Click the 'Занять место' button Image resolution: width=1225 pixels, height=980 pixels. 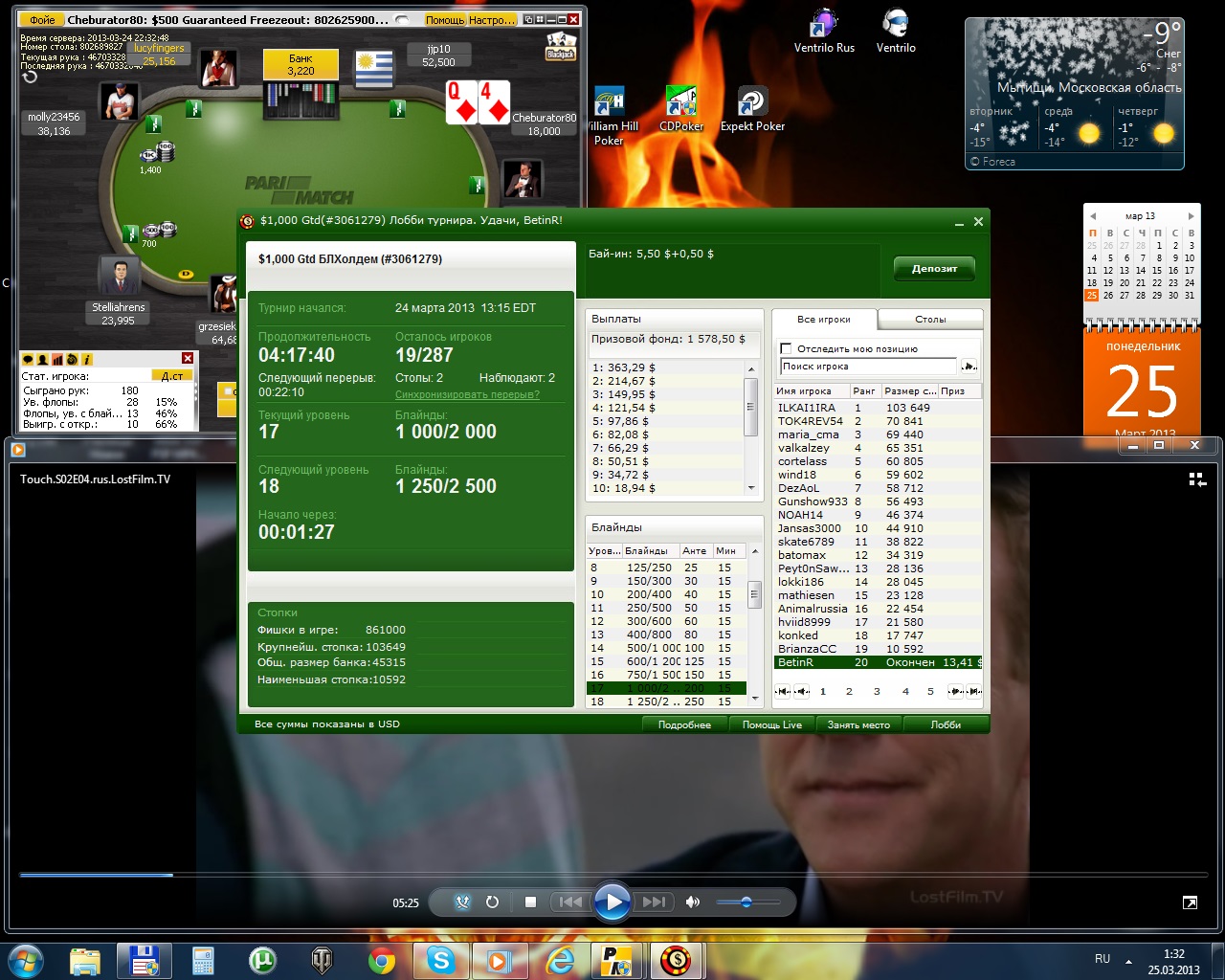(x=859, y=724)
